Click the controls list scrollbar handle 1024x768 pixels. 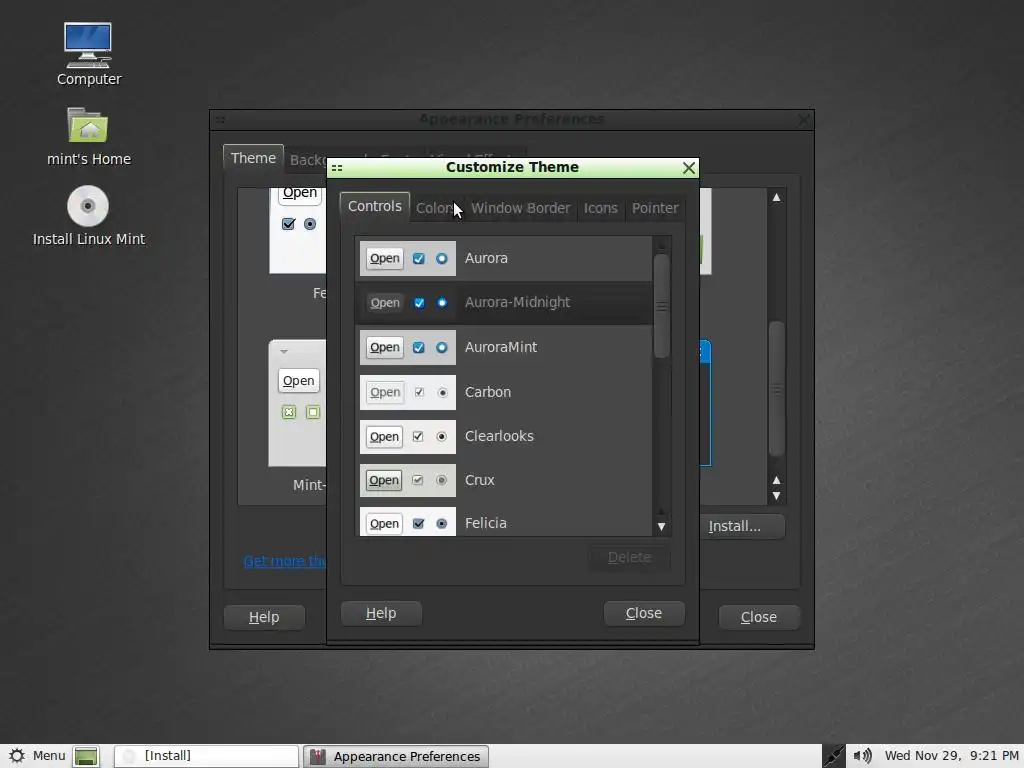(x=661, y=306)
